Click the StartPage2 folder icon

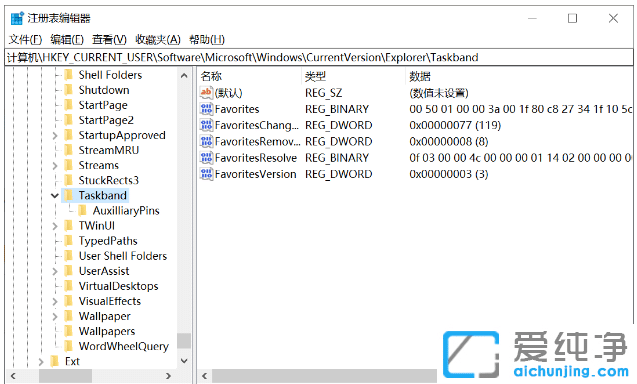click(69, 120)
